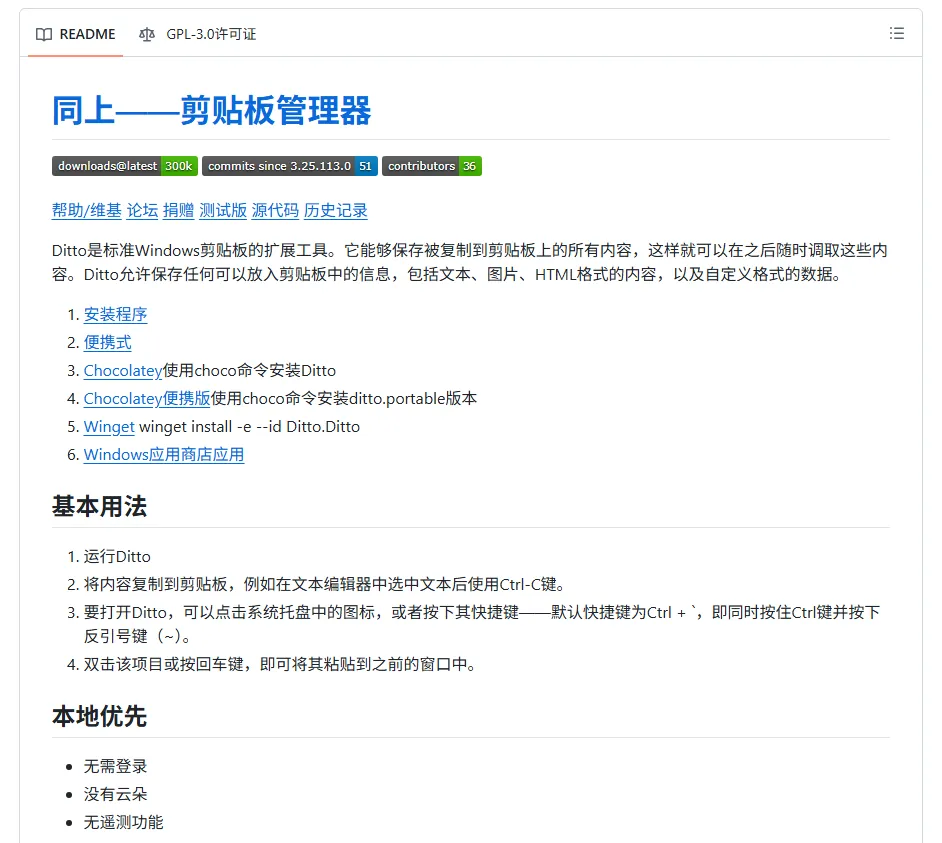Screen dimensions: 942x843
Task: Follow the 安装程序 download link
Action: (115, 314)
